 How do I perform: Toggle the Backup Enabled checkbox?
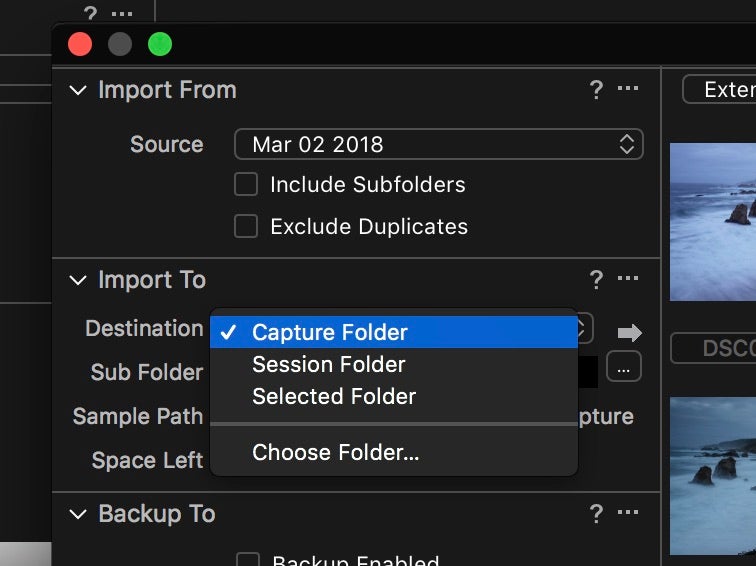click(x=248, y=559)
